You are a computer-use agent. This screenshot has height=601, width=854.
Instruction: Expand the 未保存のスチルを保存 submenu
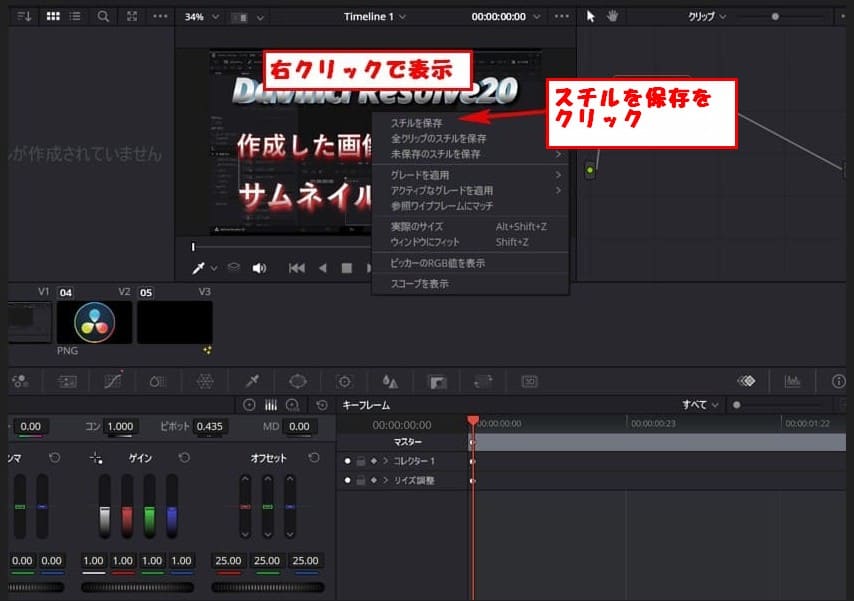click(471, 154)
